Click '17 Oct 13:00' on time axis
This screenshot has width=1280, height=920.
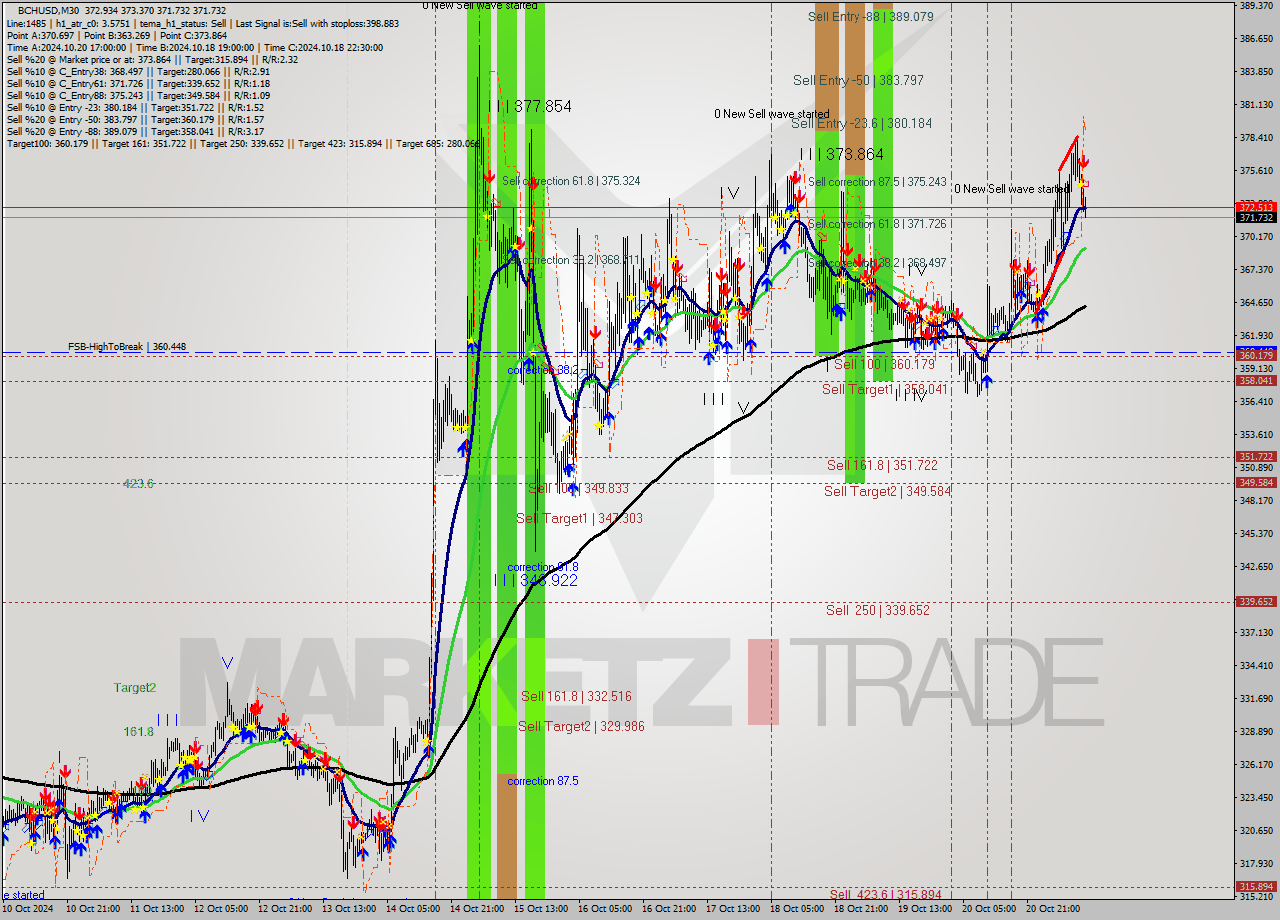(x=733, y=909)
